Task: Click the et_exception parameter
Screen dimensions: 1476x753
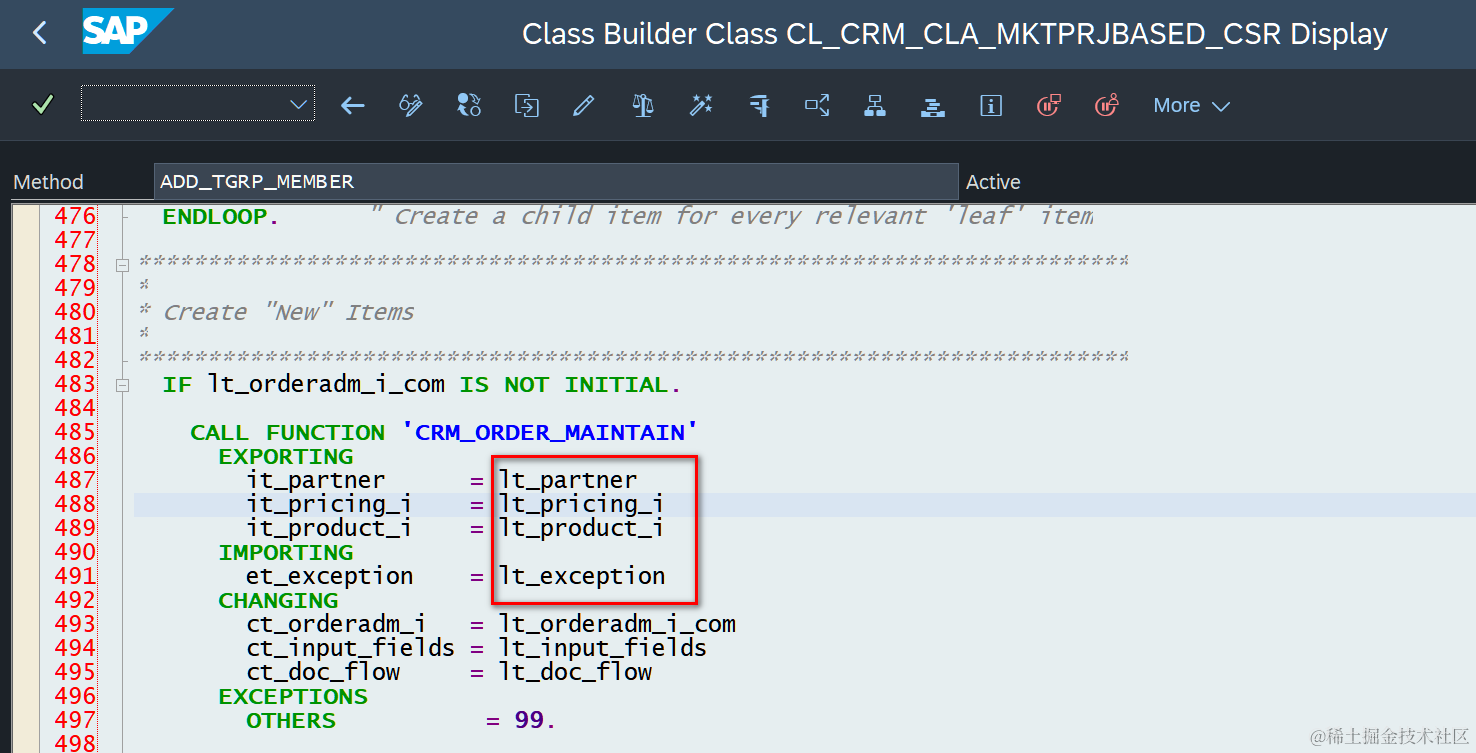Action: (329, 577)
